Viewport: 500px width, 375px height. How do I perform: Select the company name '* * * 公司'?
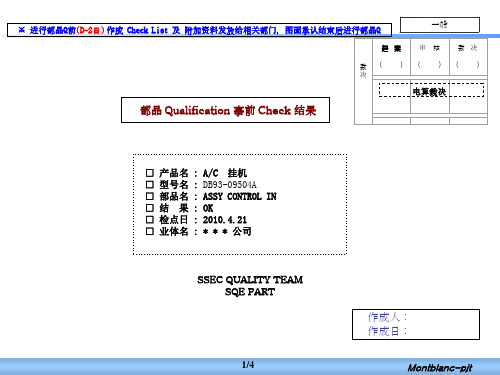tap(227, 231)
